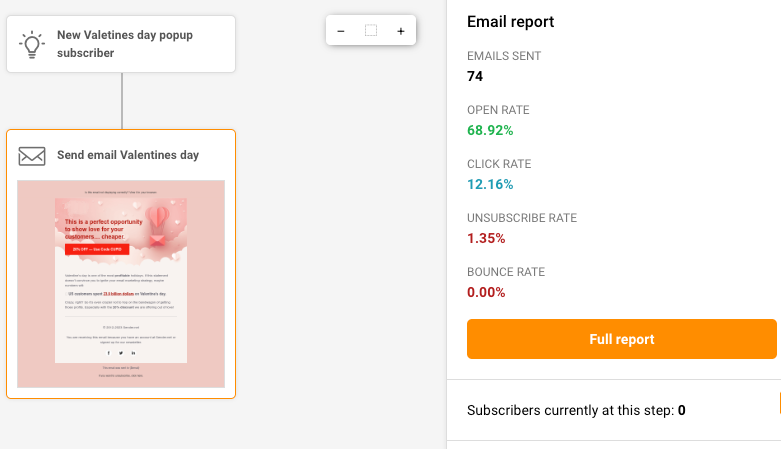Select the New Valetines day popup subscriber trigger

pyautogui.click(x=125, y=44)
